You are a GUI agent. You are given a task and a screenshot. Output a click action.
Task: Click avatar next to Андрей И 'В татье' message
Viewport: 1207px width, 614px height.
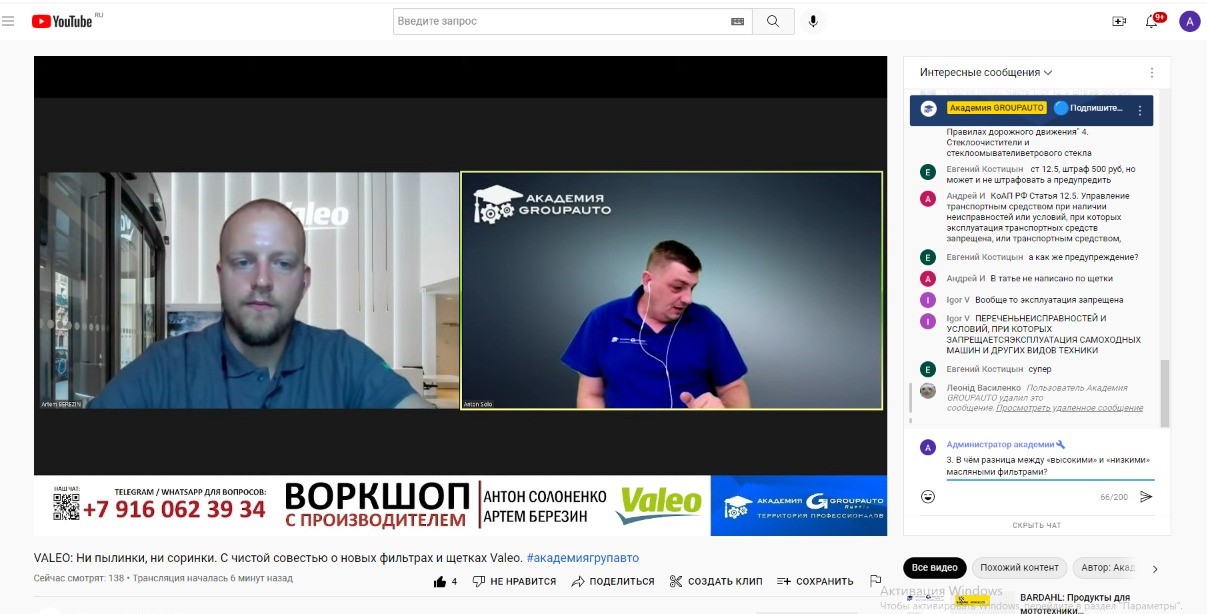(928, 279)
